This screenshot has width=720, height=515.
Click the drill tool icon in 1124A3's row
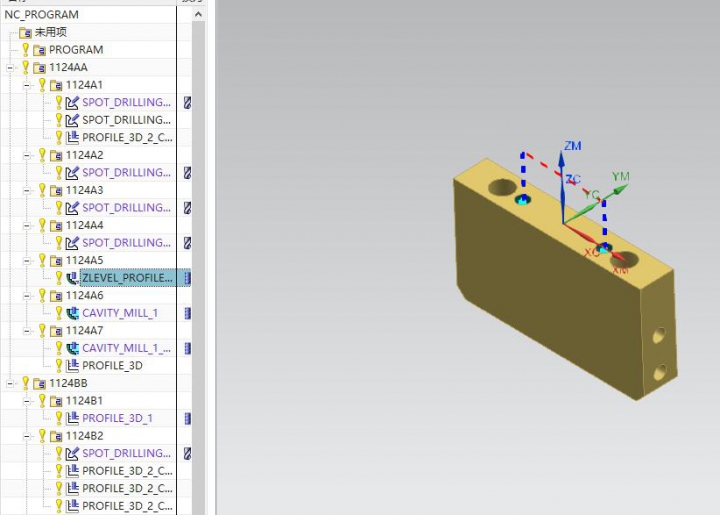pos(187,208)
